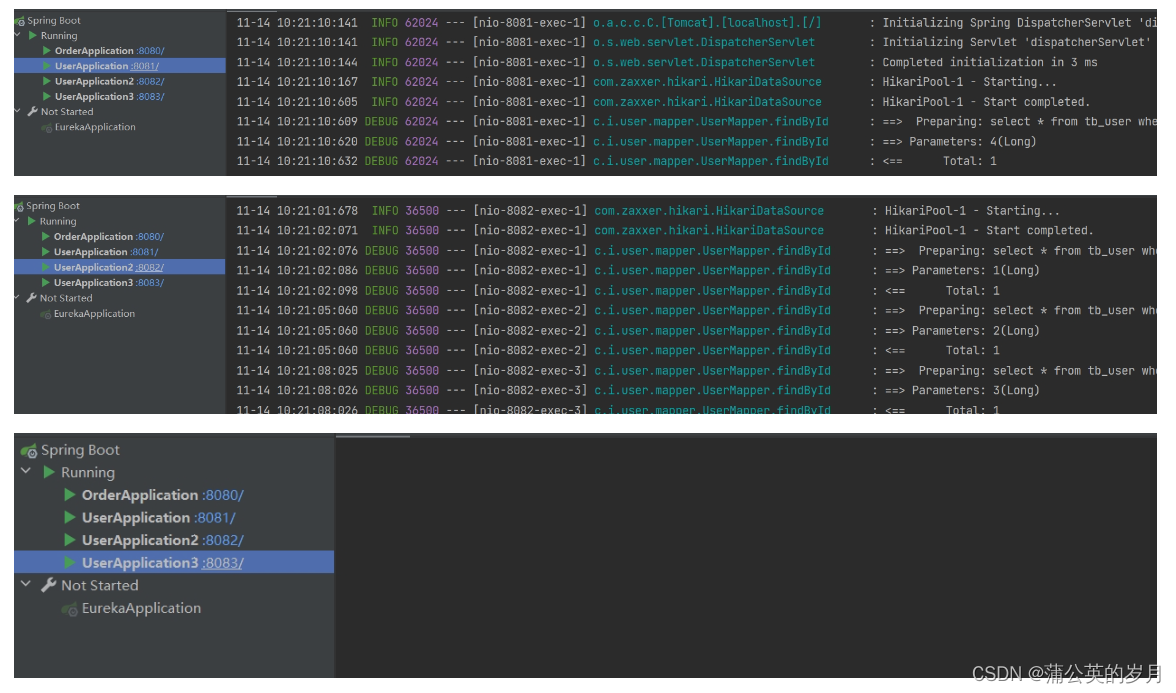This screenshot has width=1176, height=693.
Task: Click the 'Parameters: 2(Long)' log message in the middle panel
Action: [x=976, y=331]
